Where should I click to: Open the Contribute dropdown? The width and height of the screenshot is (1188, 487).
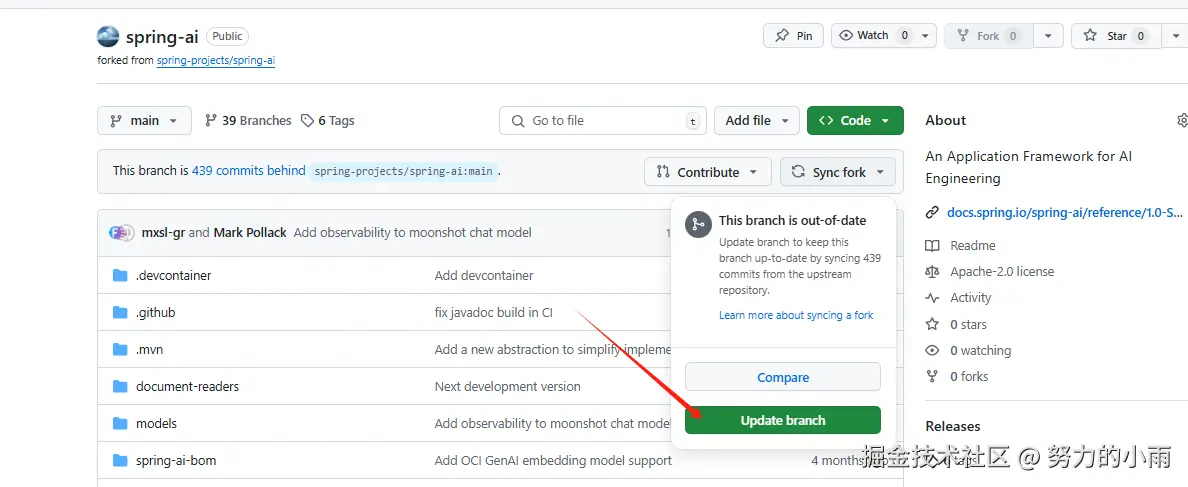[707, 172]
